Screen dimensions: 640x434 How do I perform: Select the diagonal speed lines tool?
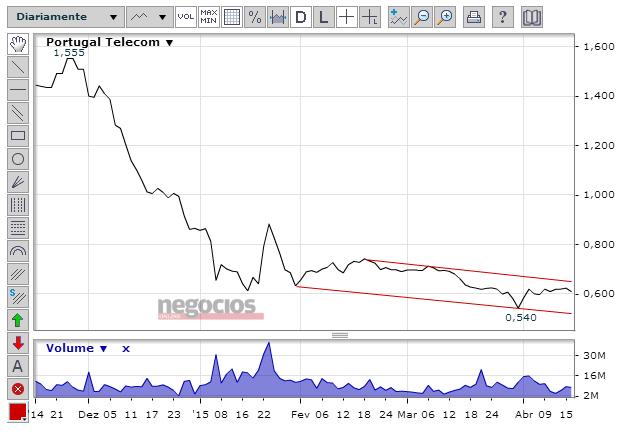(18, 274)
